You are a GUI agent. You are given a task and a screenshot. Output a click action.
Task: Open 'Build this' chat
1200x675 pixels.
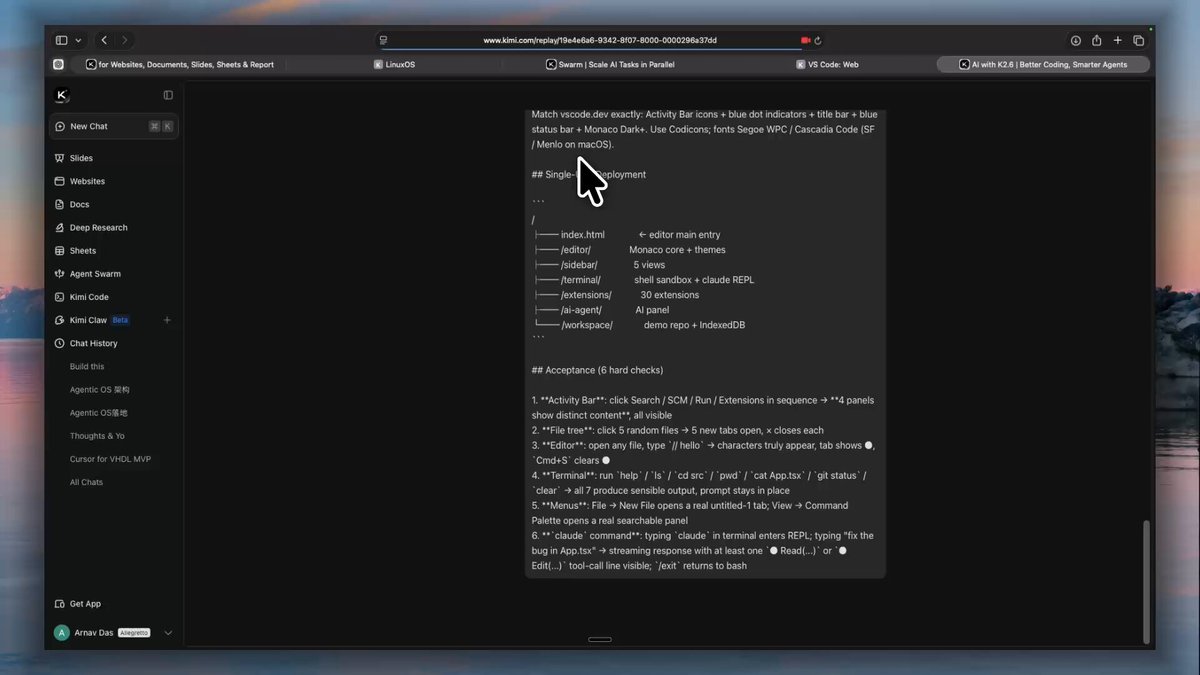click(x=87, y=367)
